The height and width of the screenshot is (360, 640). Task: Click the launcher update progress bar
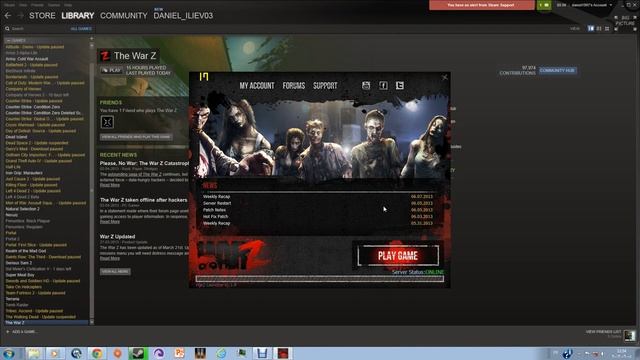click(x=320, y=279)
